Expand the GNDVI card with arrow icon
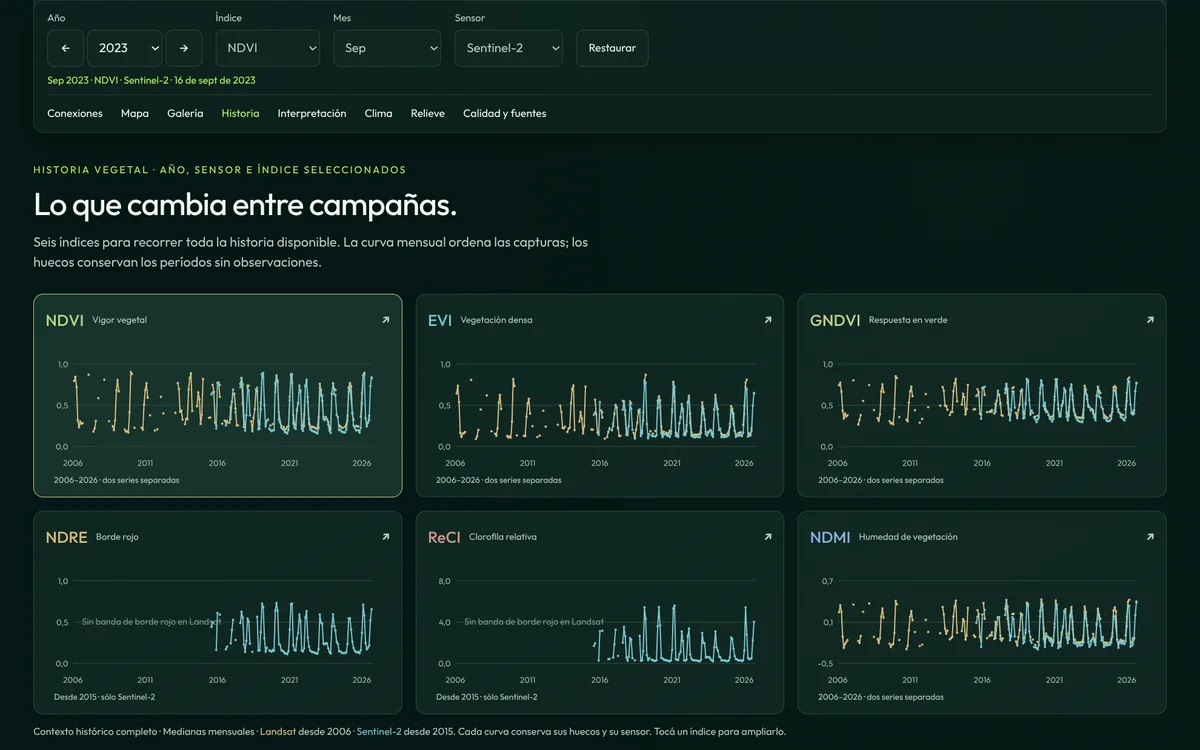 1150,320
